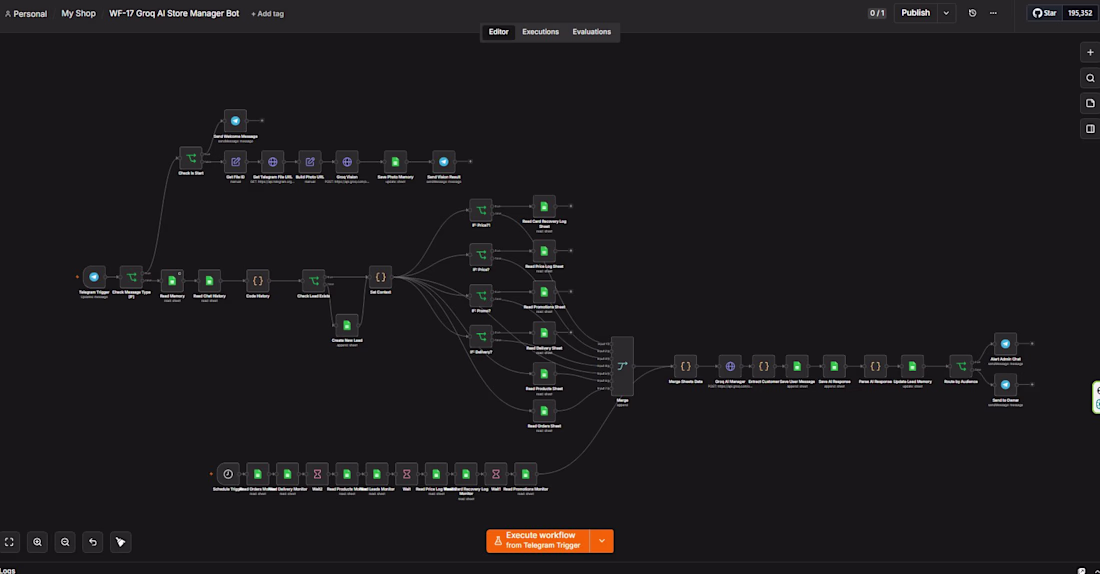Select the Send to Owner node
The image size is (1100, 574).
pyautogui.click(x=1005, y=385)
